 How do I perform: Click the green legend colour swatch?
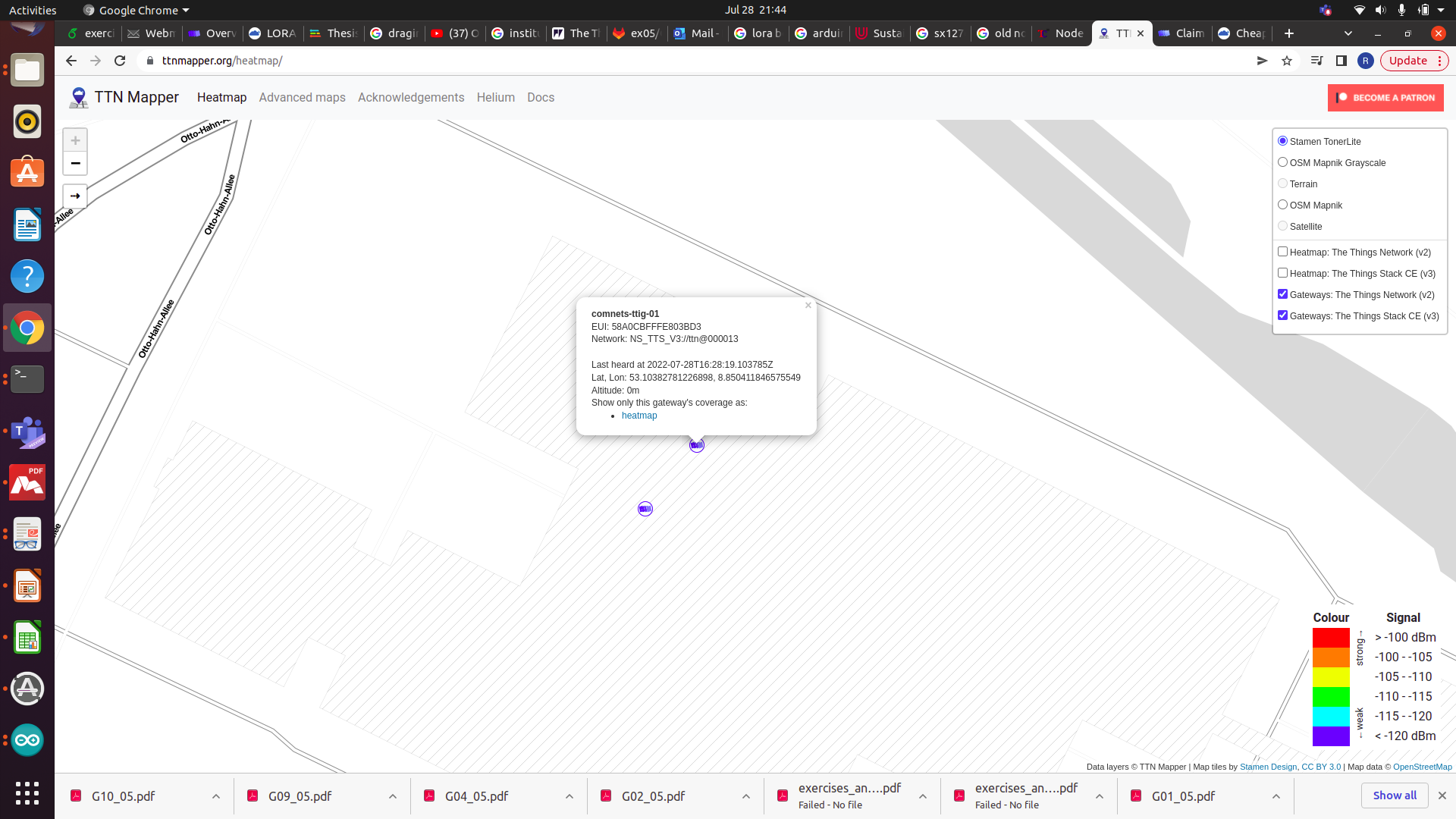(1331, 697)
